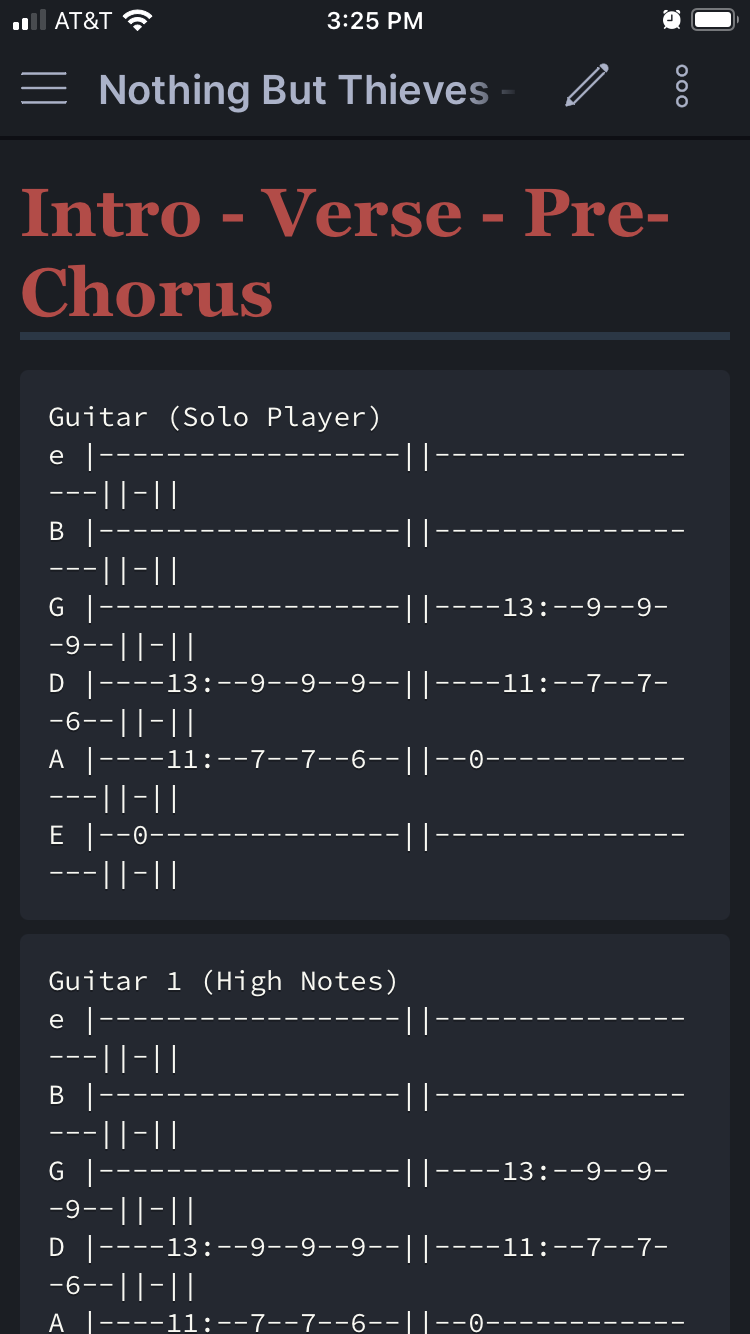This screenshot has width=750, height=1334.
Task: Tap the AT&T carrier label
Action: click(x=83, y=20)
